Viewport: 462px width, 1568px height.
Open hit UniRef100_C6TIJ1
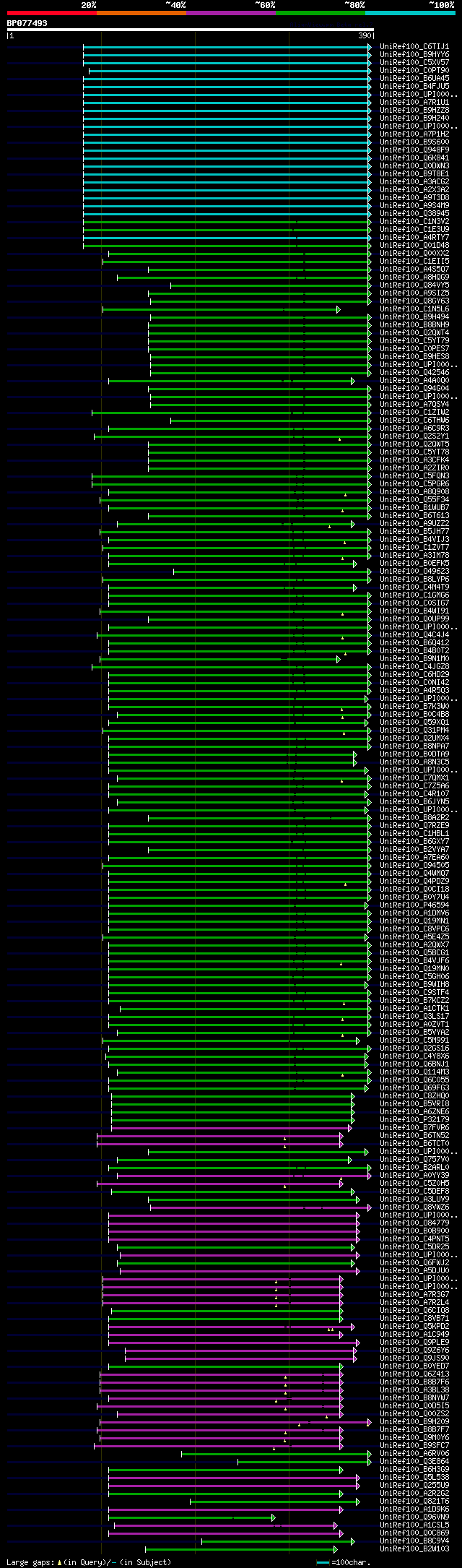pos(414,47)
